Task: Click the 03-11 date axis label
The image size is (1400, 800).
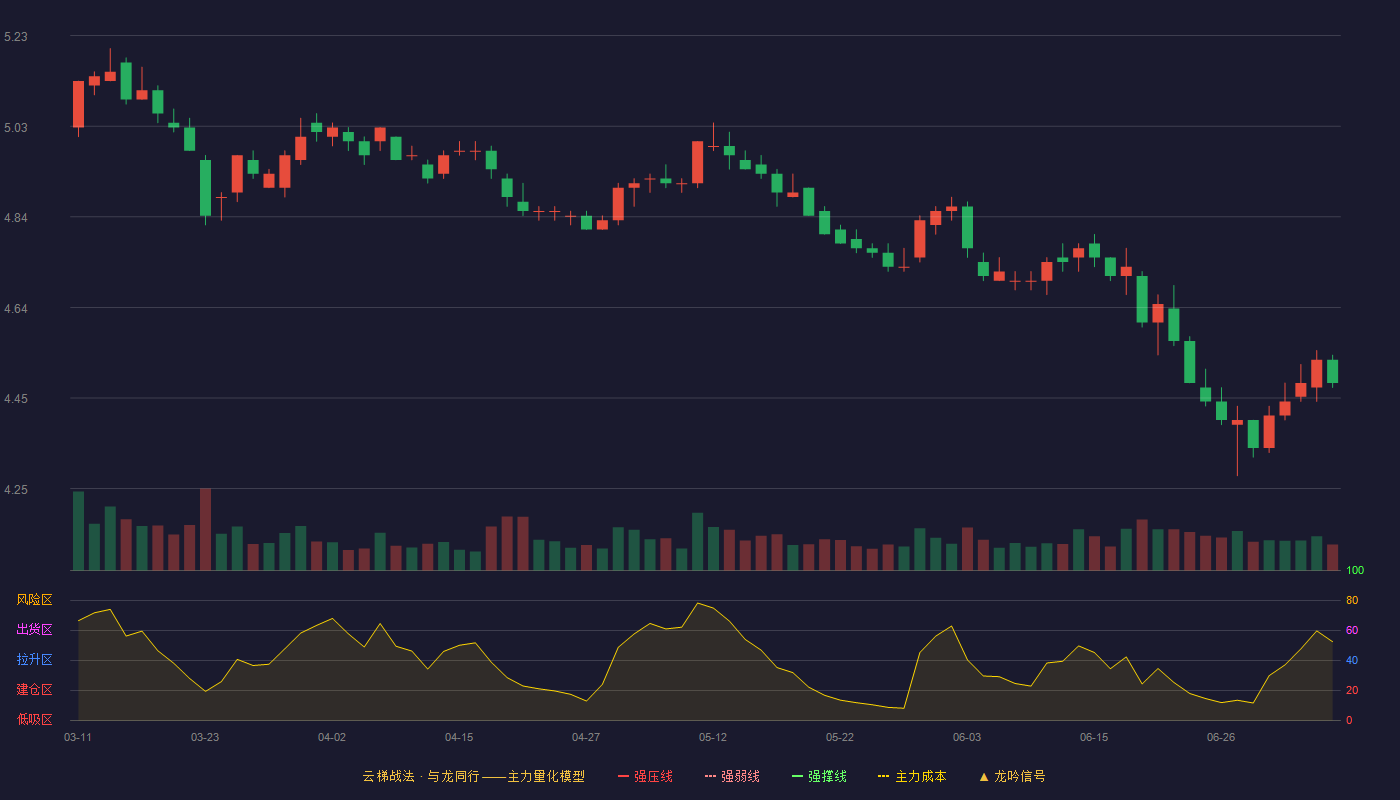Action: [x=78, y=737]
